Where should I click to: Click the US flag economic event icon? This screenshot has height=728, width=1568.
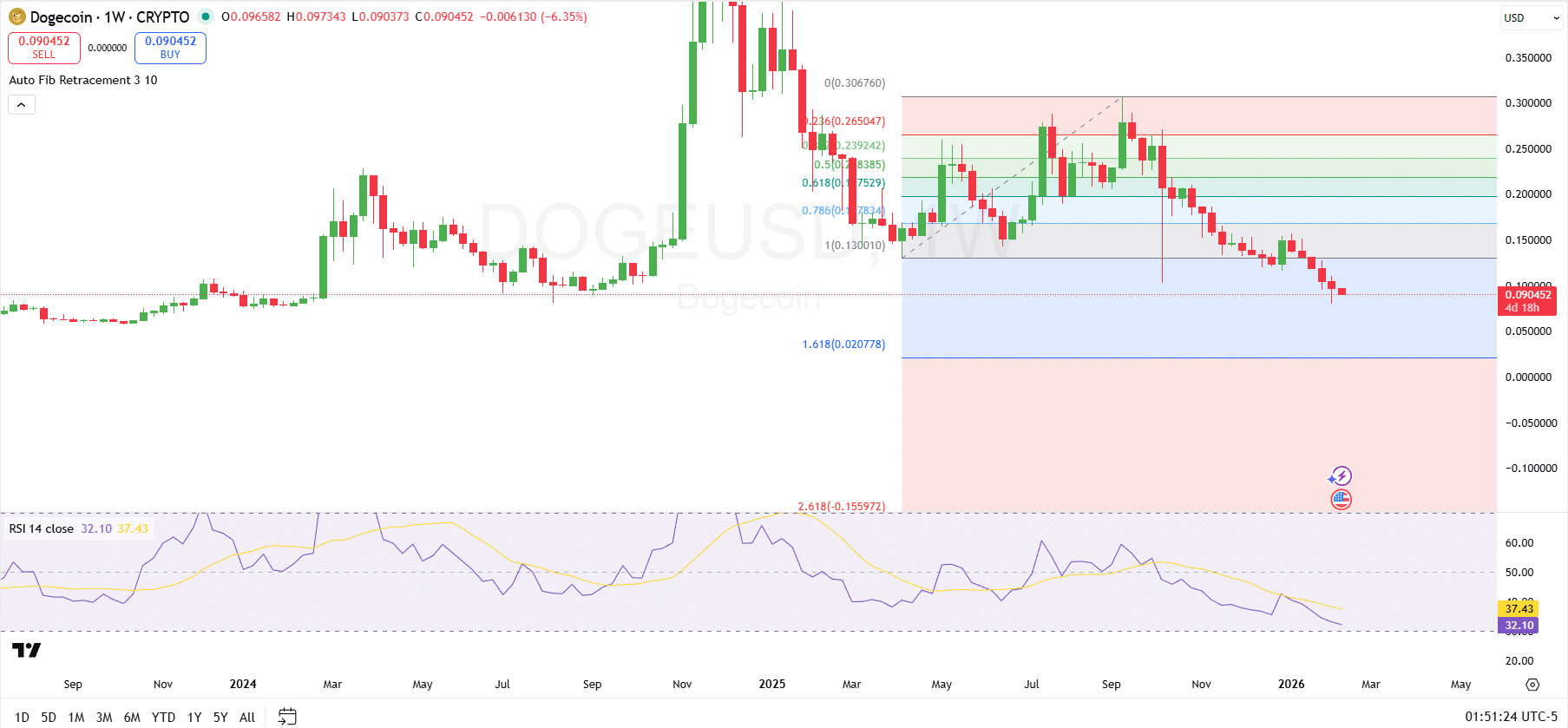click(x=1342, y=499)
